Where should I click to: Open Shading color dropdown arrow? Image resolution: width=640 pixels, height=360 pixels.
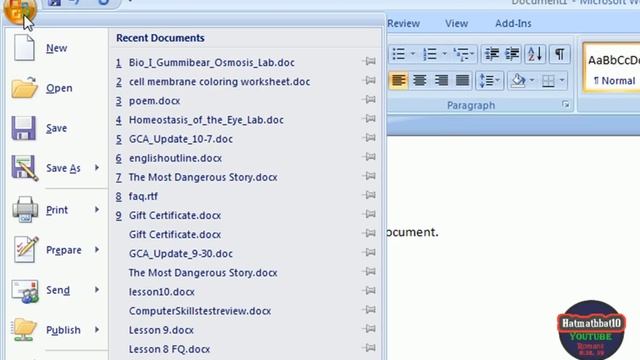coord(532,80)
